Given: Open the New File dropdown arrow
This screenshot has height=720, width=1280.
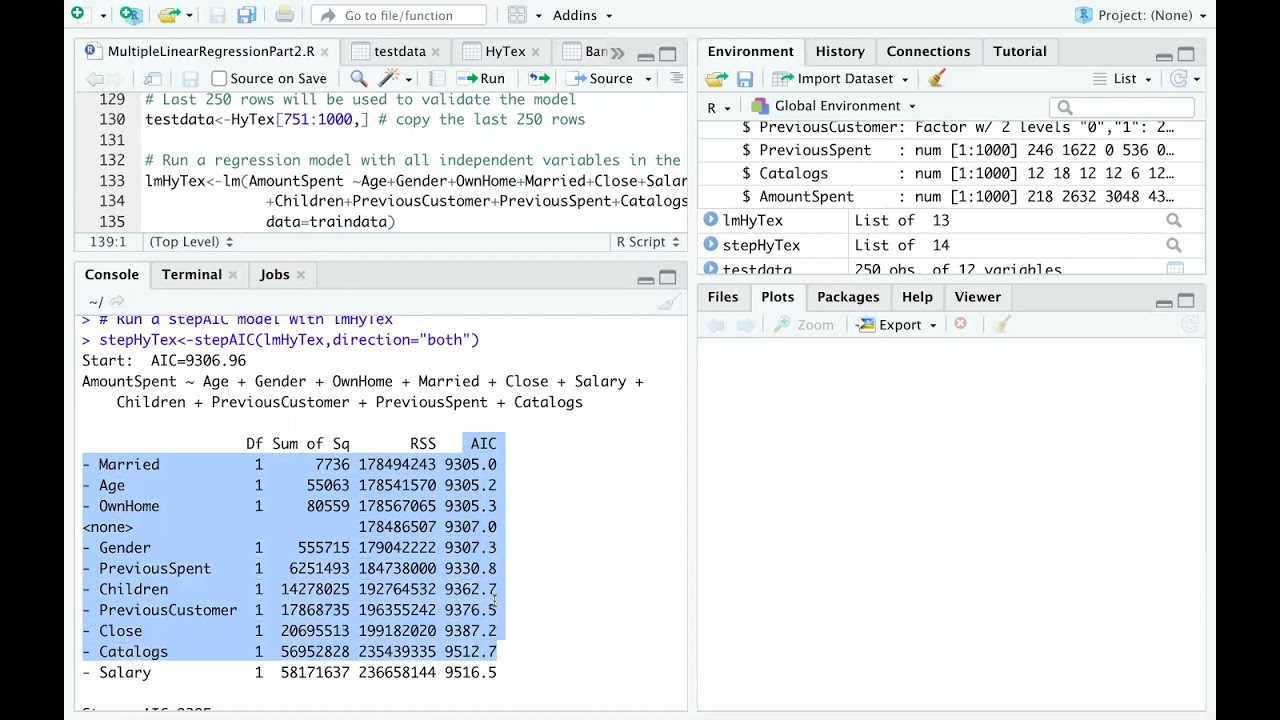Looking at the screenshot, I should (x=102, y=15).
